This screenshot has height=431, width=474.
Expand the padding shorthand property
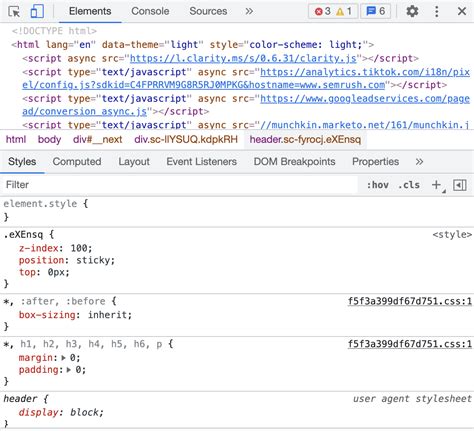(69, 370)
